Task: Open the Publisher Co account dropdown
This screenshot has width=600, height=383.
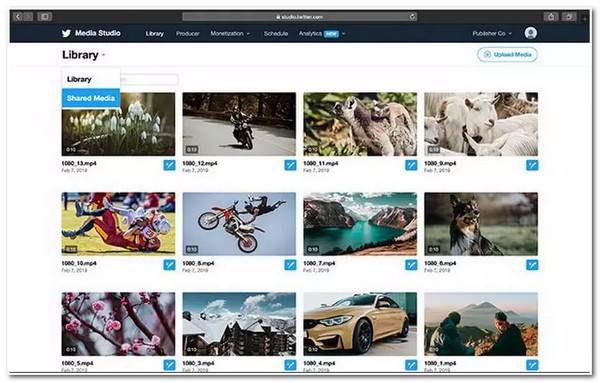Action: [x=492, y=34]
